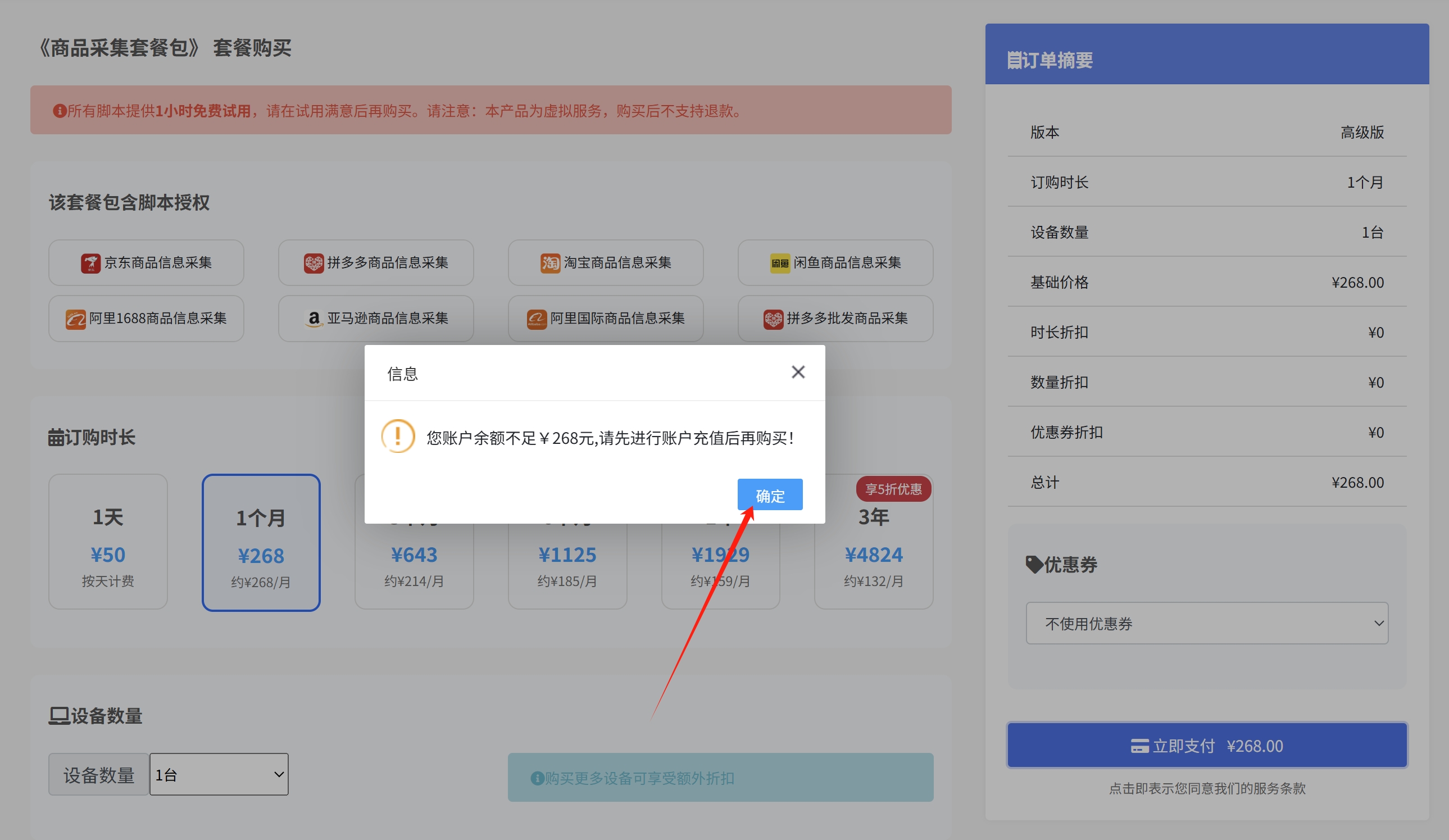Click the 高级版 version value
The image size is (1449, 840).
[1362, 132]
